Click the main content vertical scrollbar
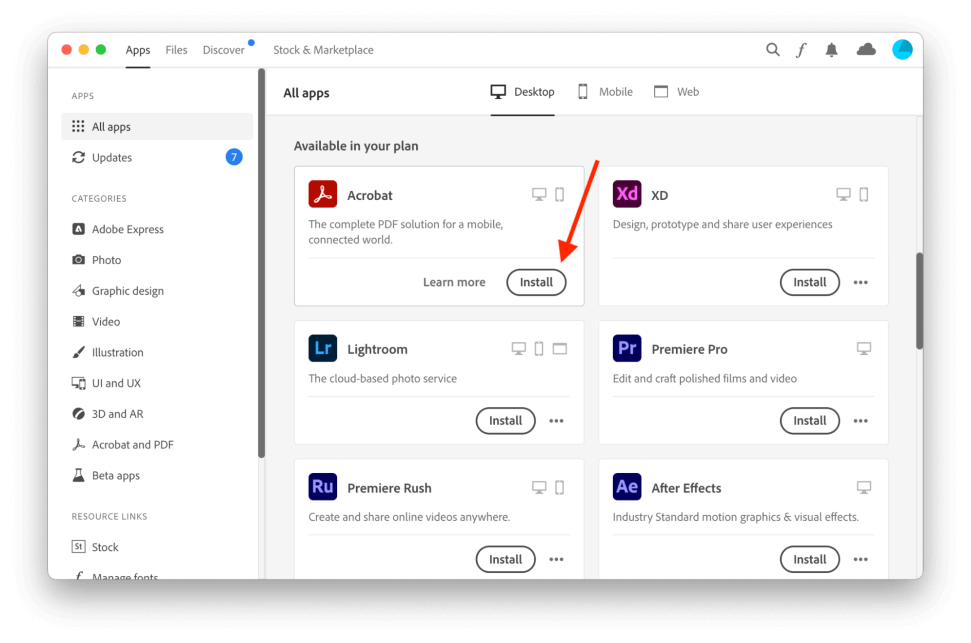This screenshot has width=971, height=643. click(x=920, y=301)
